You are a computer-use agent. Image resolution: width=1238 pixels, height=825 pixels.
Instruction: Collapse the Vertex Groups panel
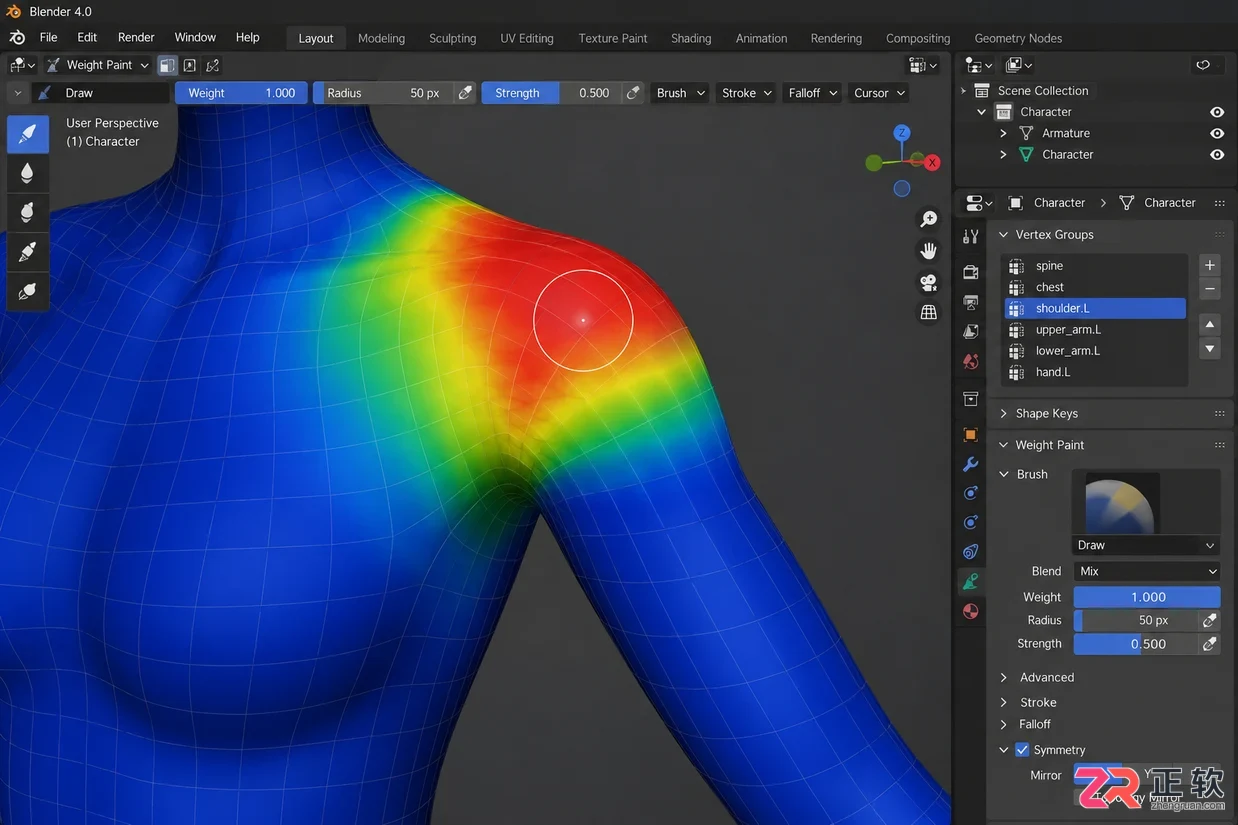1005,234
